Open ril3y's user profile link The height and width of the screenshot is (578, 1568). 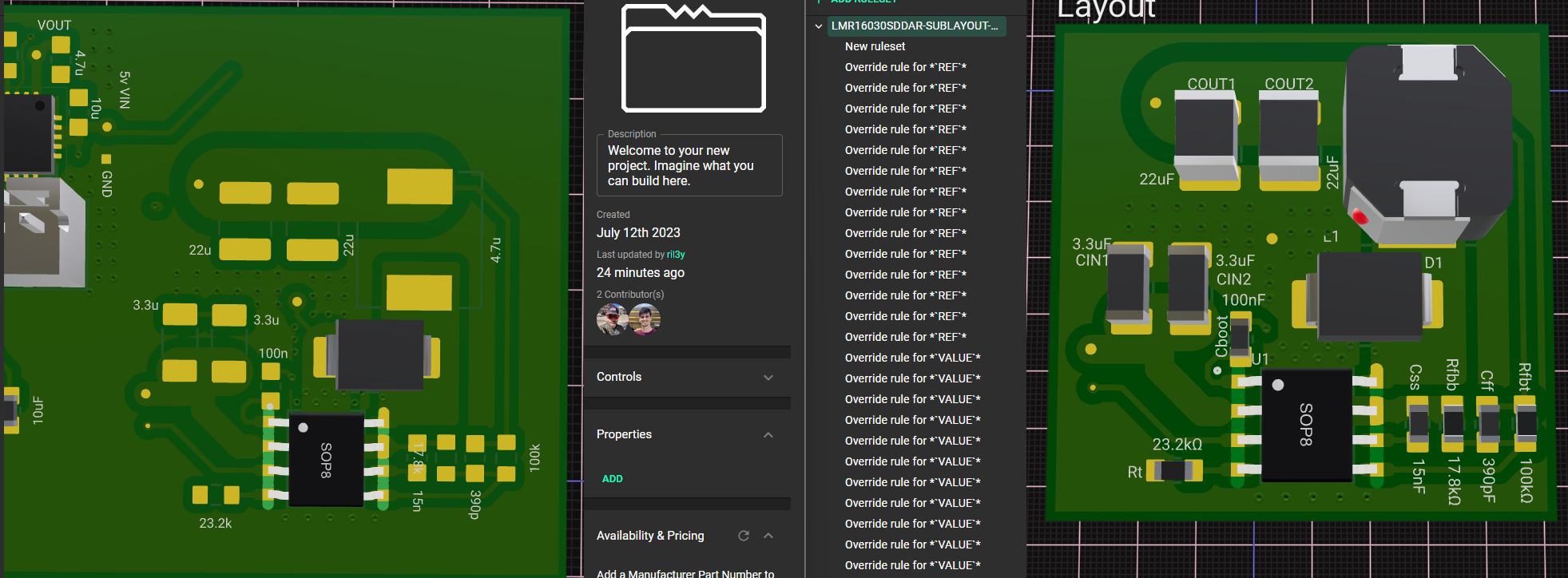676,255
